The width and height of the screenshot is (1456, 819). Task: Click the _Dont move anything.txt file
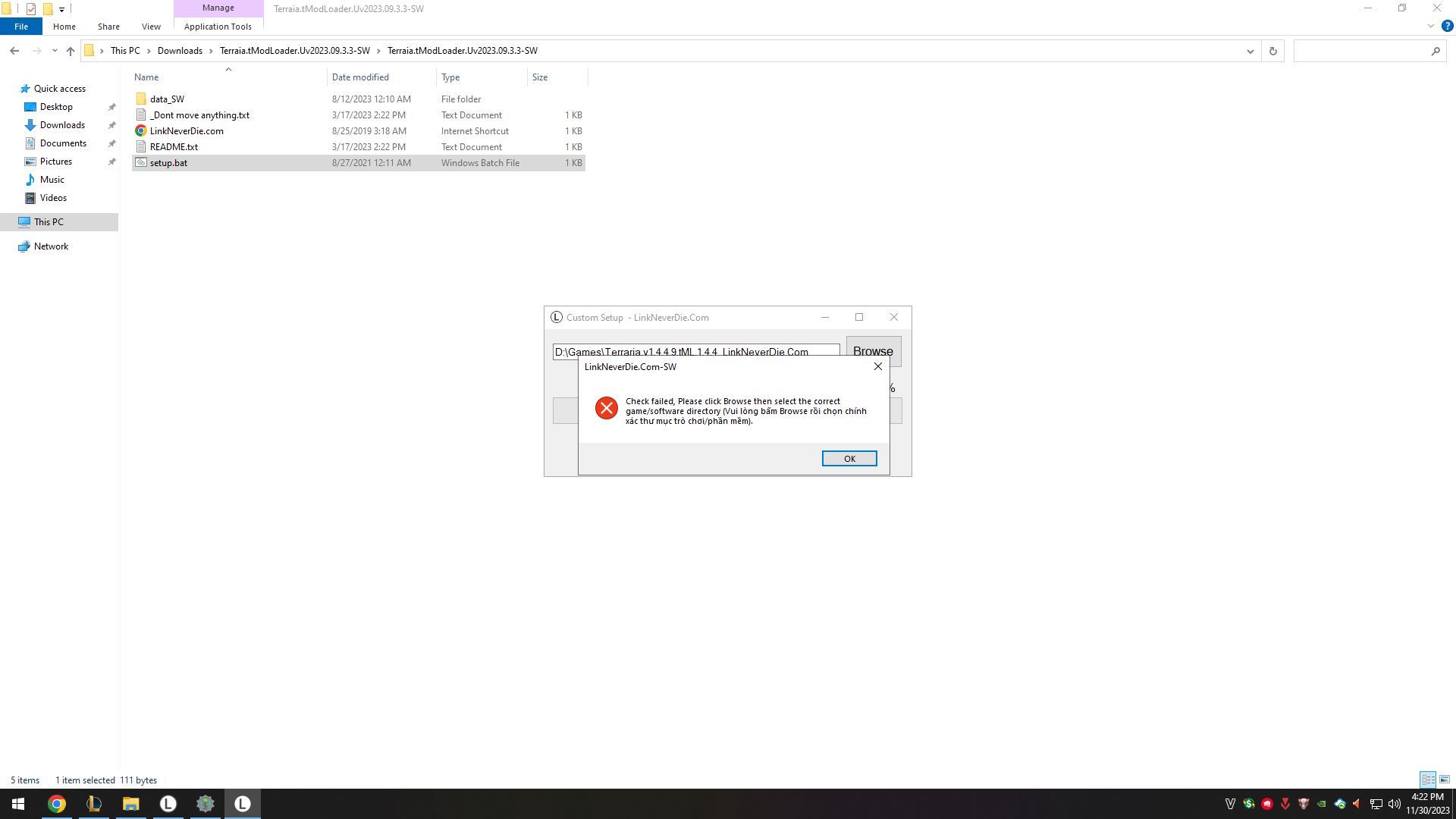199,114
